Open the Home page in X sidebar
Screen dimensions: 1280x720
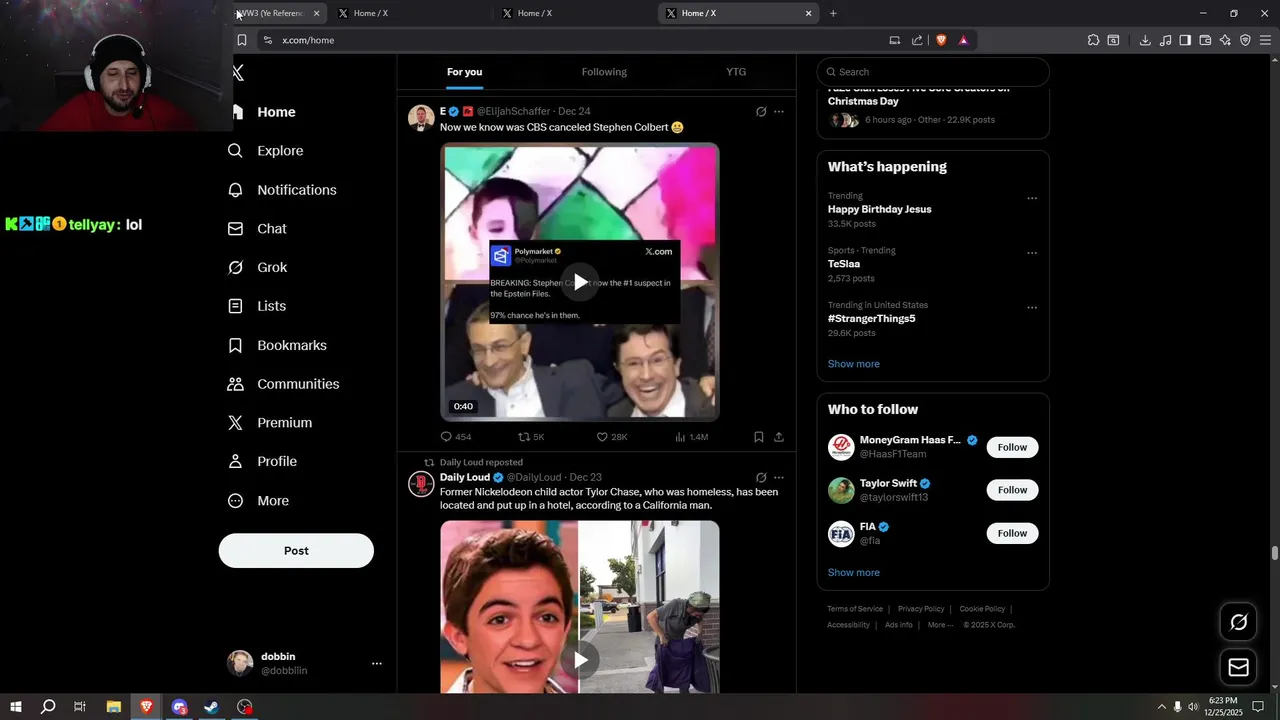(x=264, y=112)
